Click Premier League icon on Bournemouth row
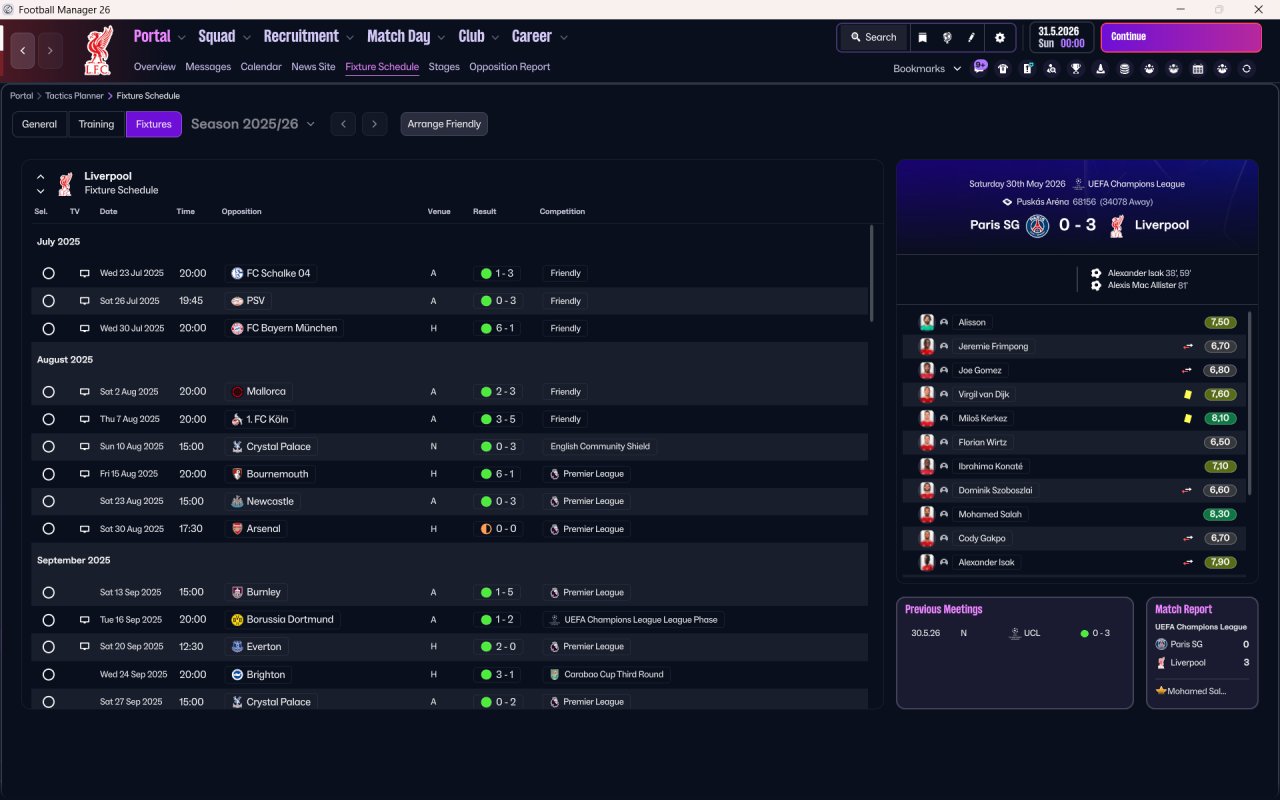 pyautogui.click(x=553, y=474)
